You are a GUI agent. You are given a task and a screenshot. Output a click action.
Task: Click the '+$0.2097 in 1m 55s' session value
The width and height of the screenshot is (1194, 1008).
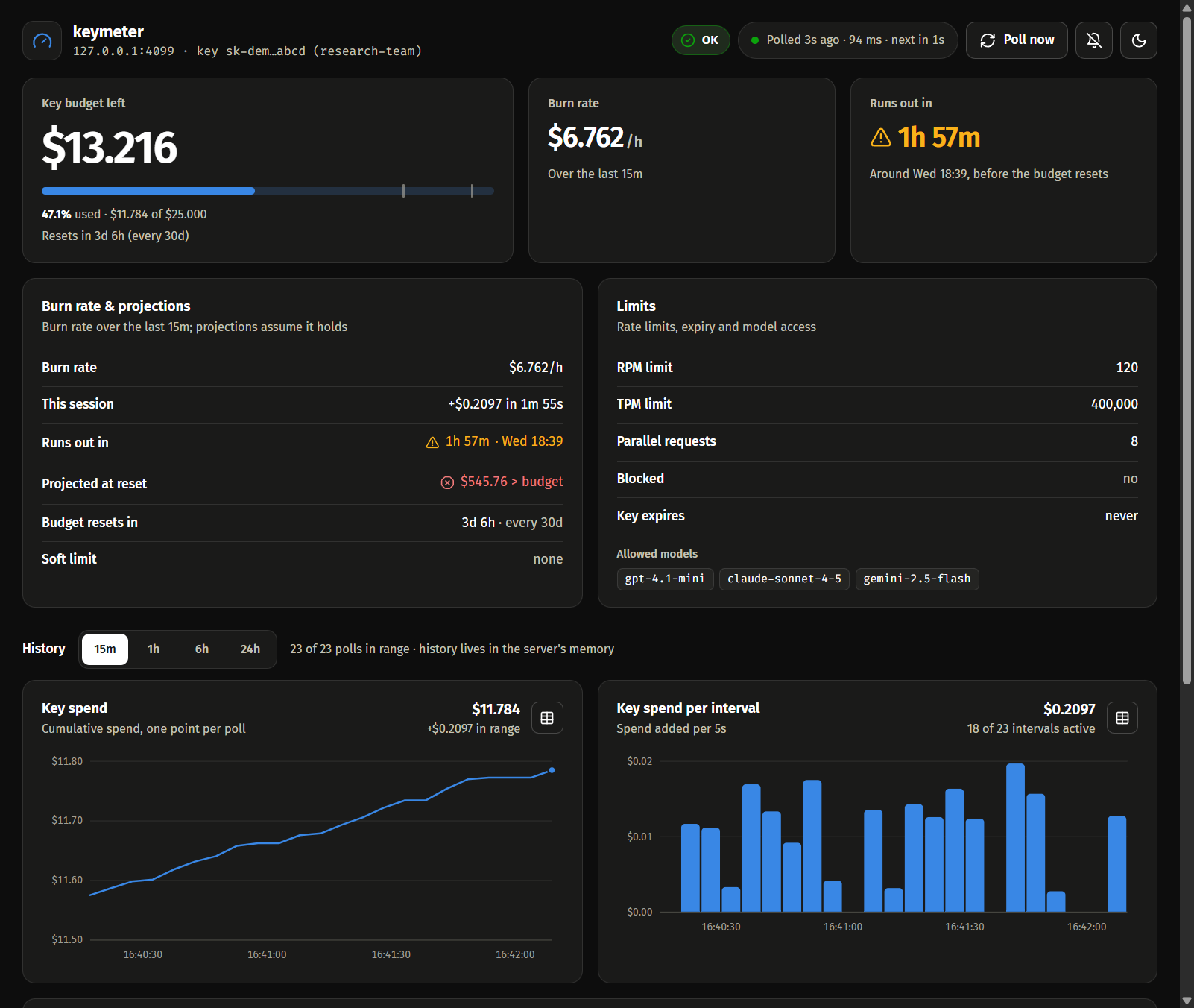pyautogui.click(x=505, y=404)
